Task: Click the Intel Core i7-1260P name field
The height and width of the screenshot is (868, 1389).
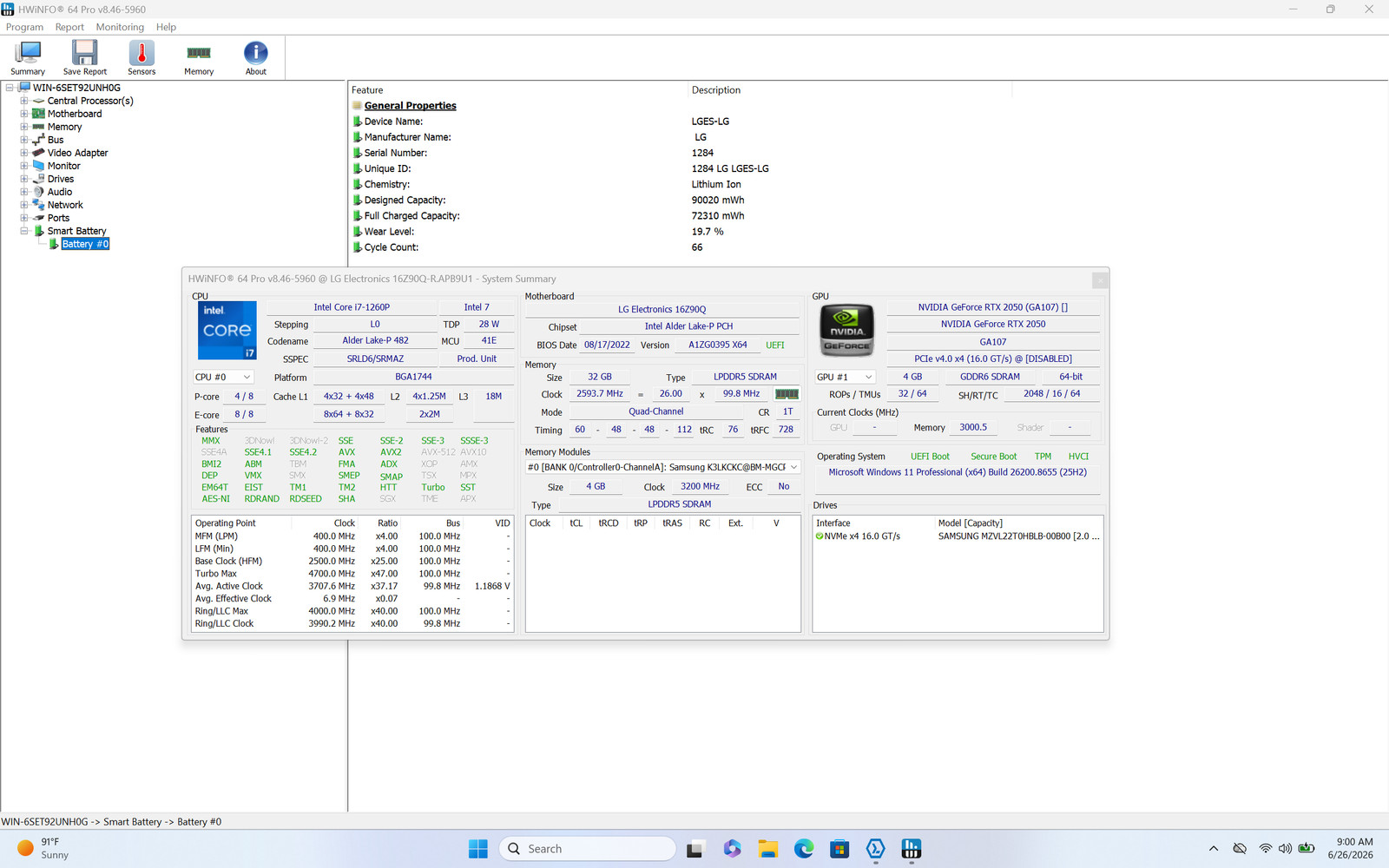Action: point(352,307)
